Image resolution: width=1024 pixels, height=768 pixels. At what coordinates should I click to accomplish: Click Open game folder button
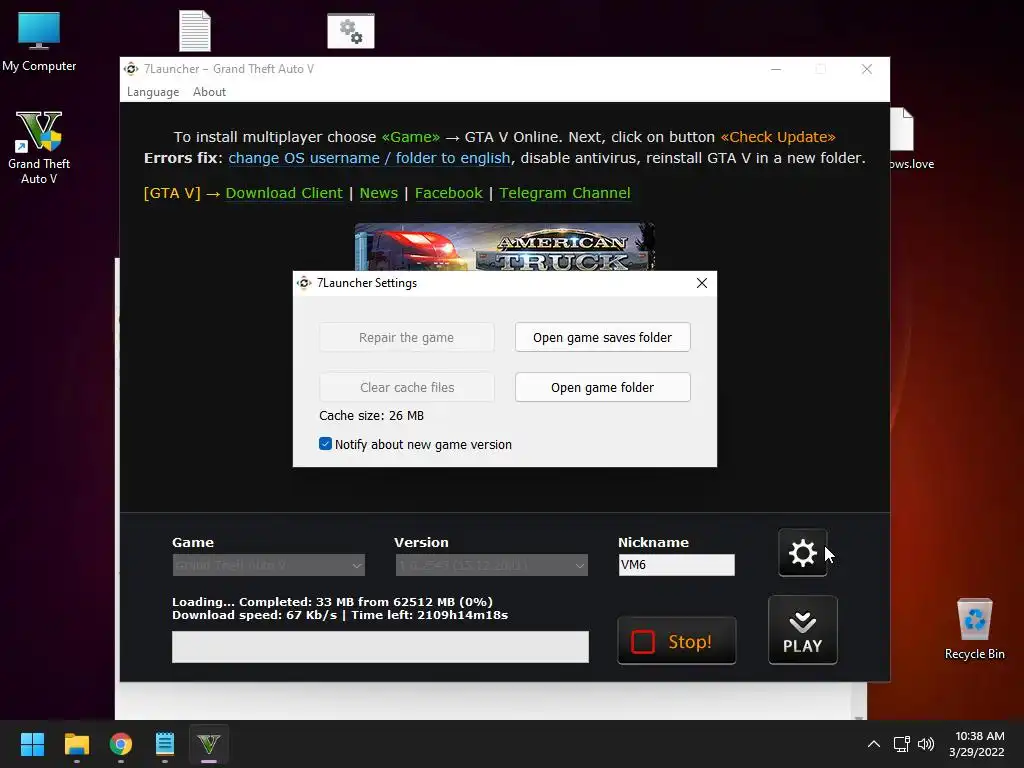click(x=602, y=387)
